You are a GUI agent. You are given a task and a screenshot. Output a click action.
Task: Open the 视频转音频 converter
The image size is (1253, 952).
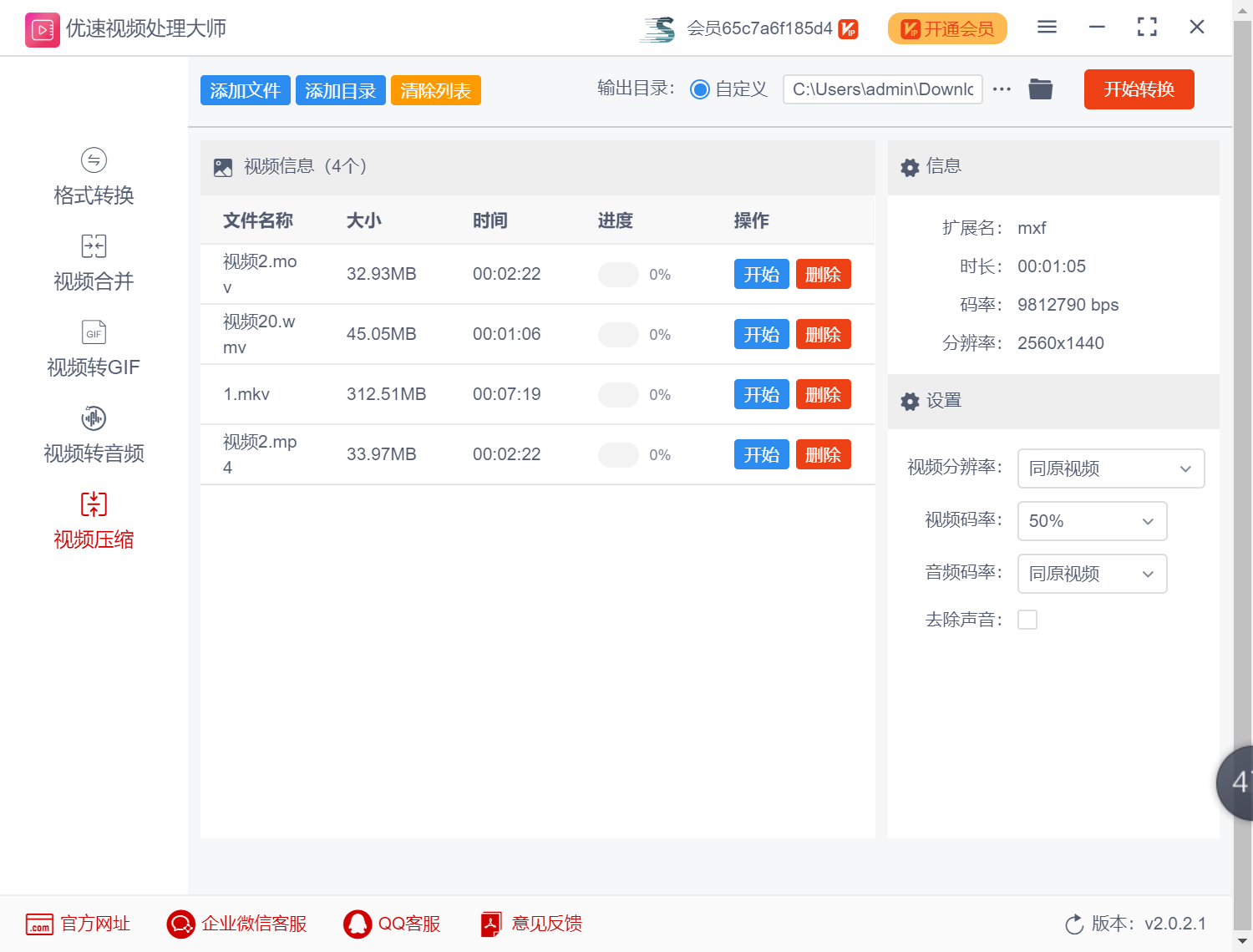(x=93, y=435)
